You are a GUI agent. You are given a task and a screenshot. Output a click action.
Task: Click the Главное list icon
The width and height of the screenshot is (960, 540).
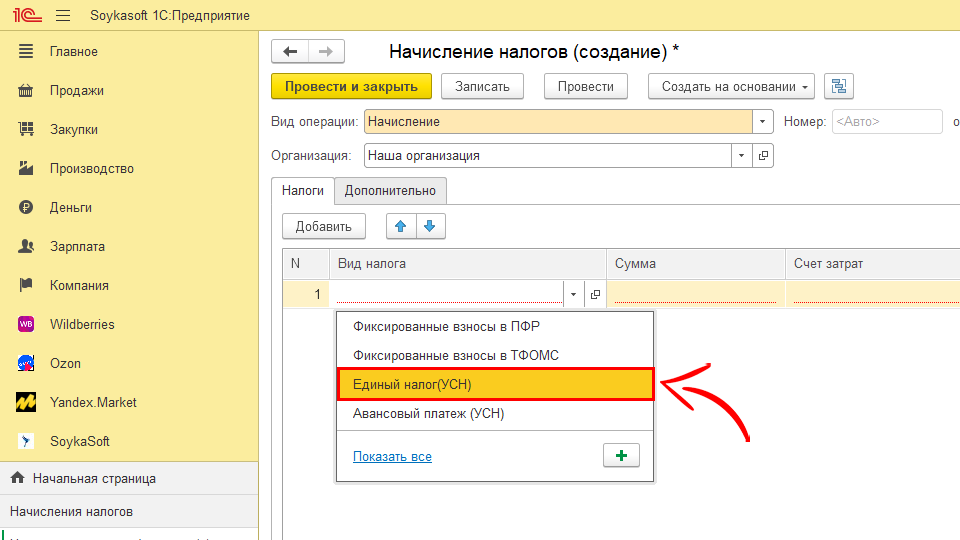tap(26, 51)
